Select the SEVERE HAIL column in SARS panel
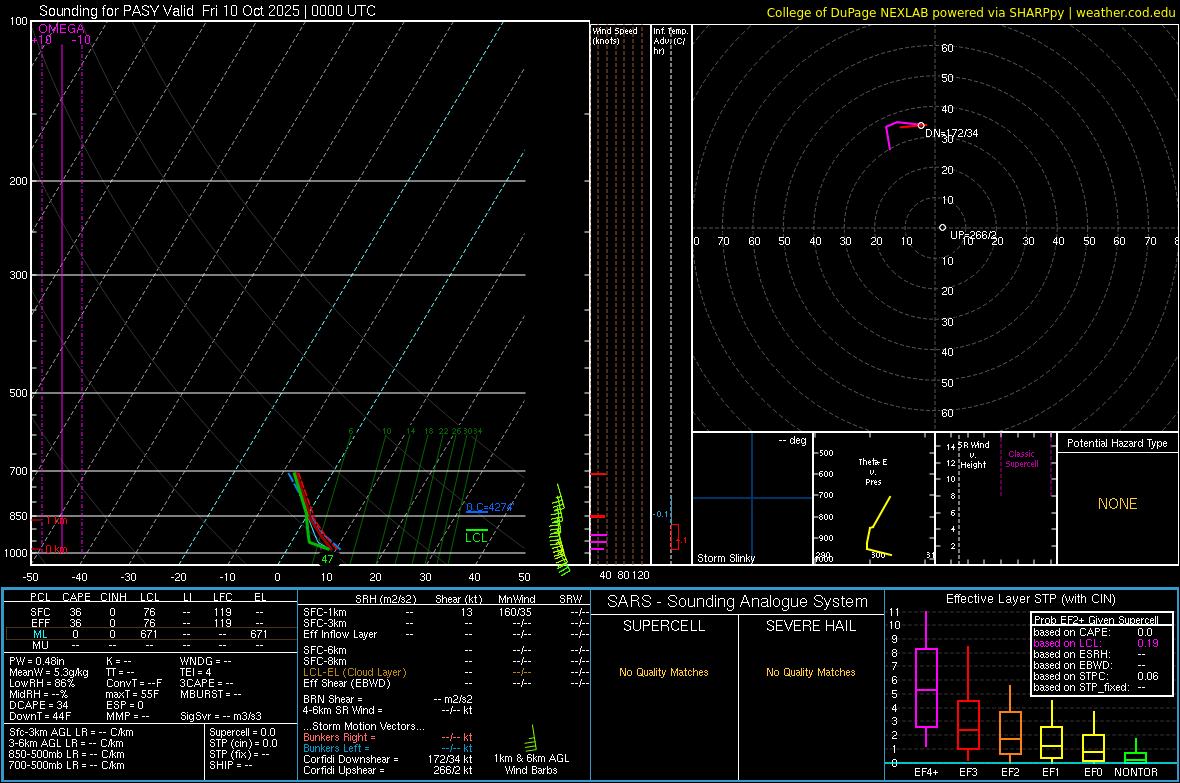This screenshot has height=783, width=1180. (810, 626)
